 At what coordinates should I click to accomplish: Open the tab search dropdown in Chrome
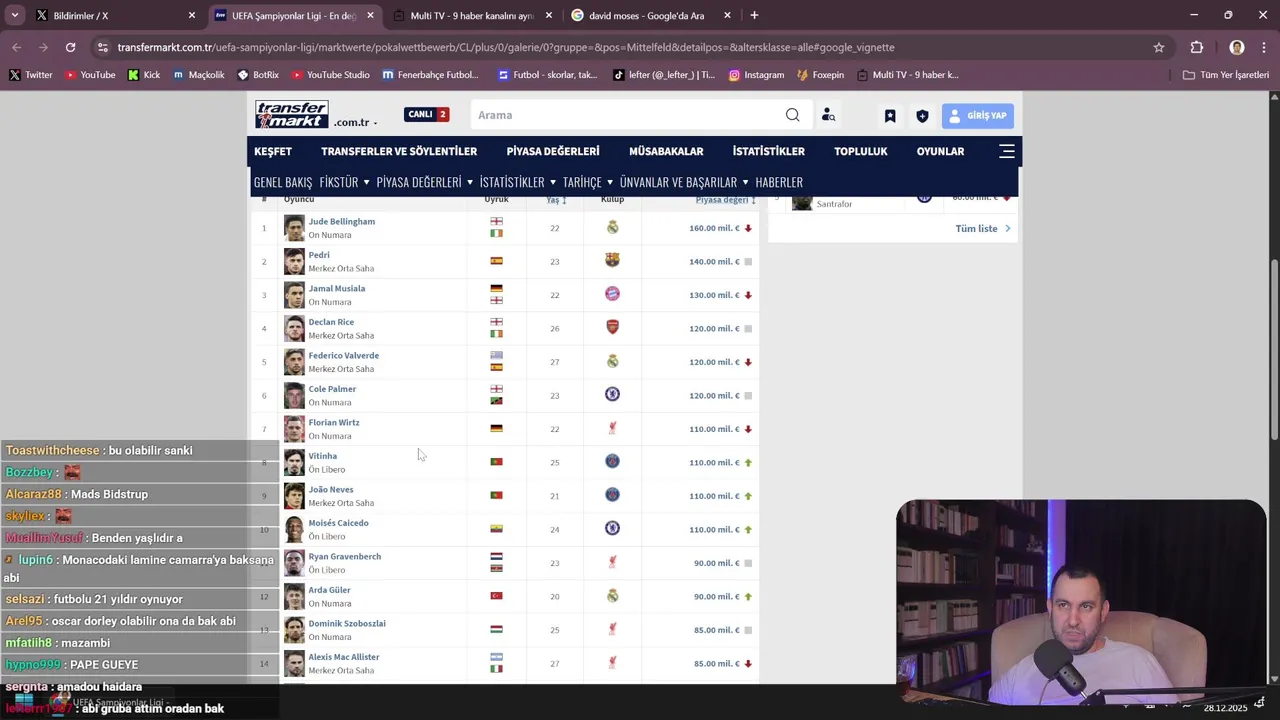coord(15,15)
